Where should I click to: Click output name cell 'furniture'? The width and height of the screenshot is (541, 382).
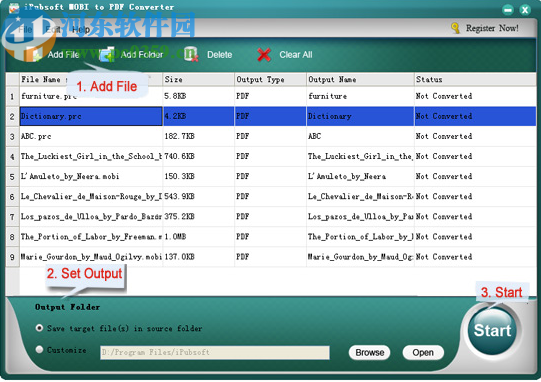coord(360,96)
